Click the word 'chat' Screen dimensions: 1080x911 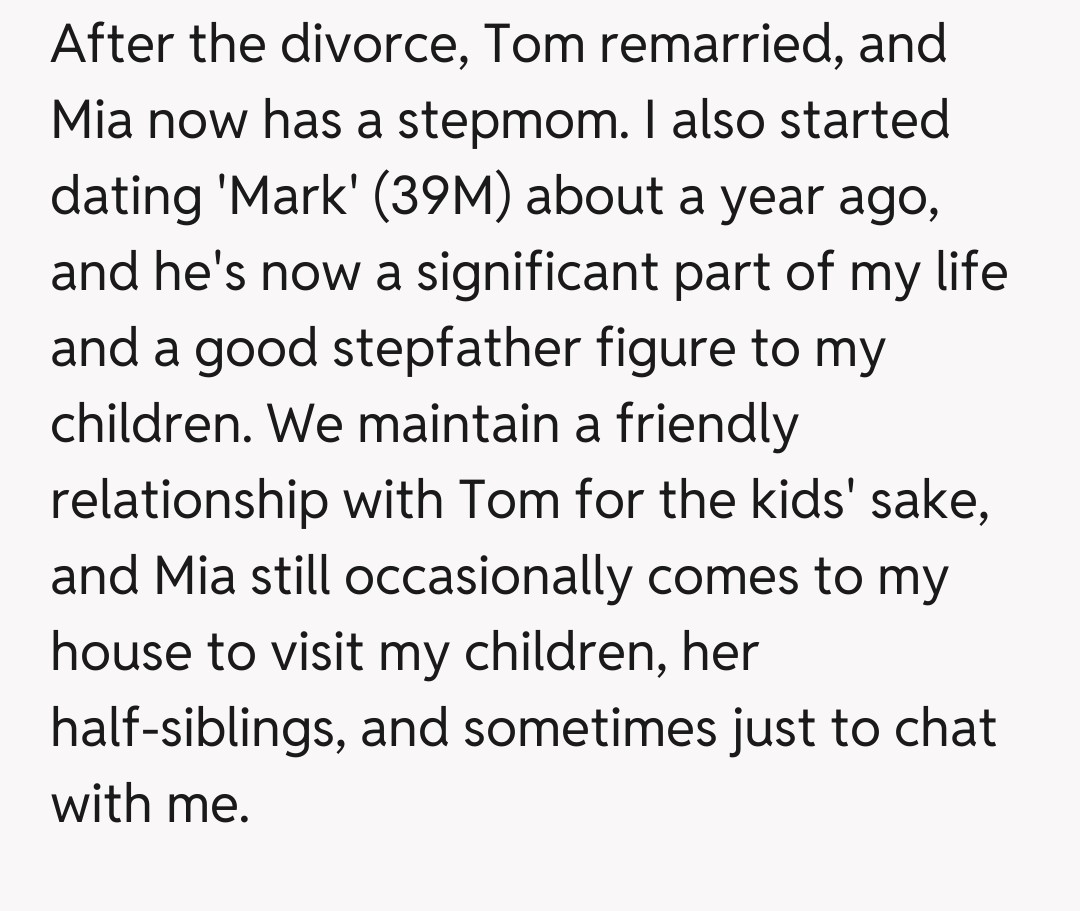pyautogui.click(x=944, y=729)
